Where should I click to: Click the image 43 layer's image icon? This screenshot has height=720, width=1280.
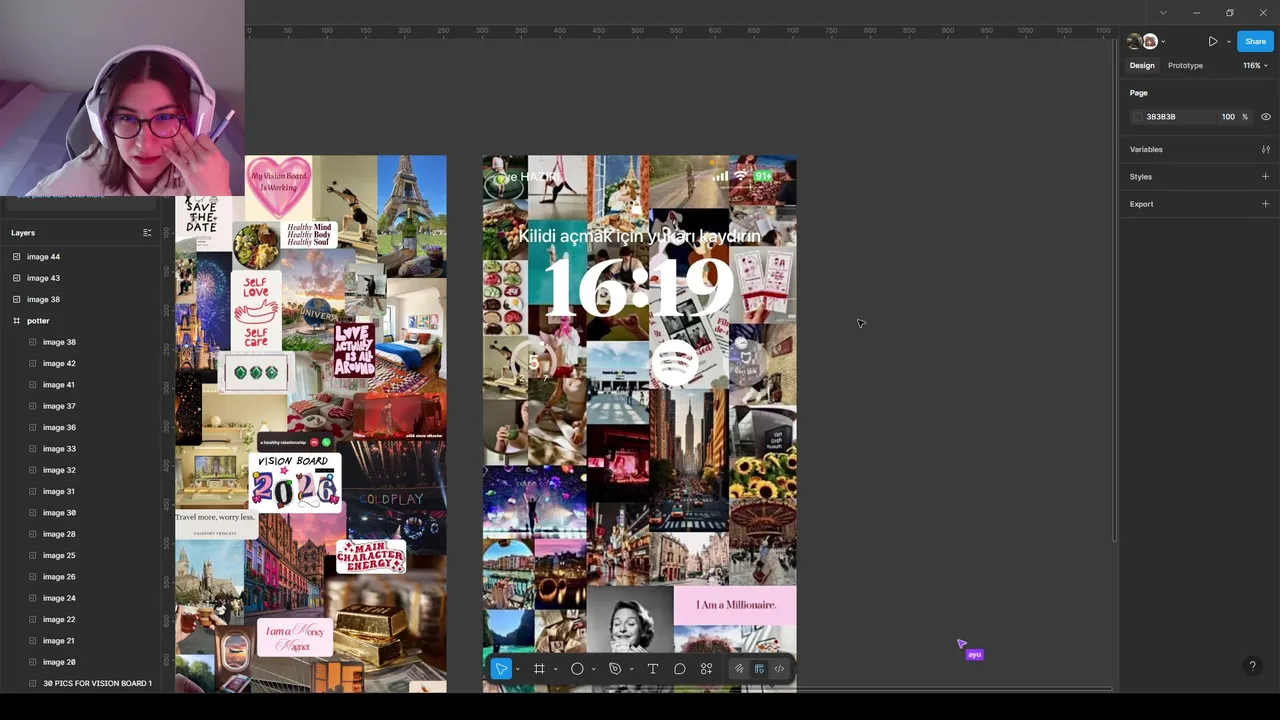(x=16, y=278)
